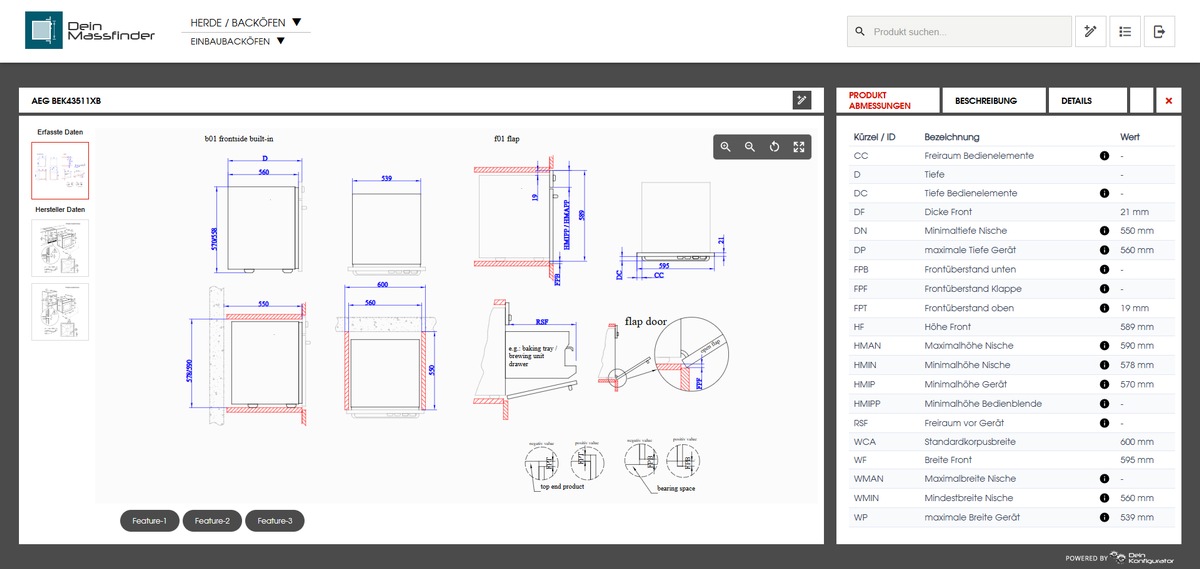Click the Bezeichnung column header
Screen dimensions: 1200x569
[952, 137]
